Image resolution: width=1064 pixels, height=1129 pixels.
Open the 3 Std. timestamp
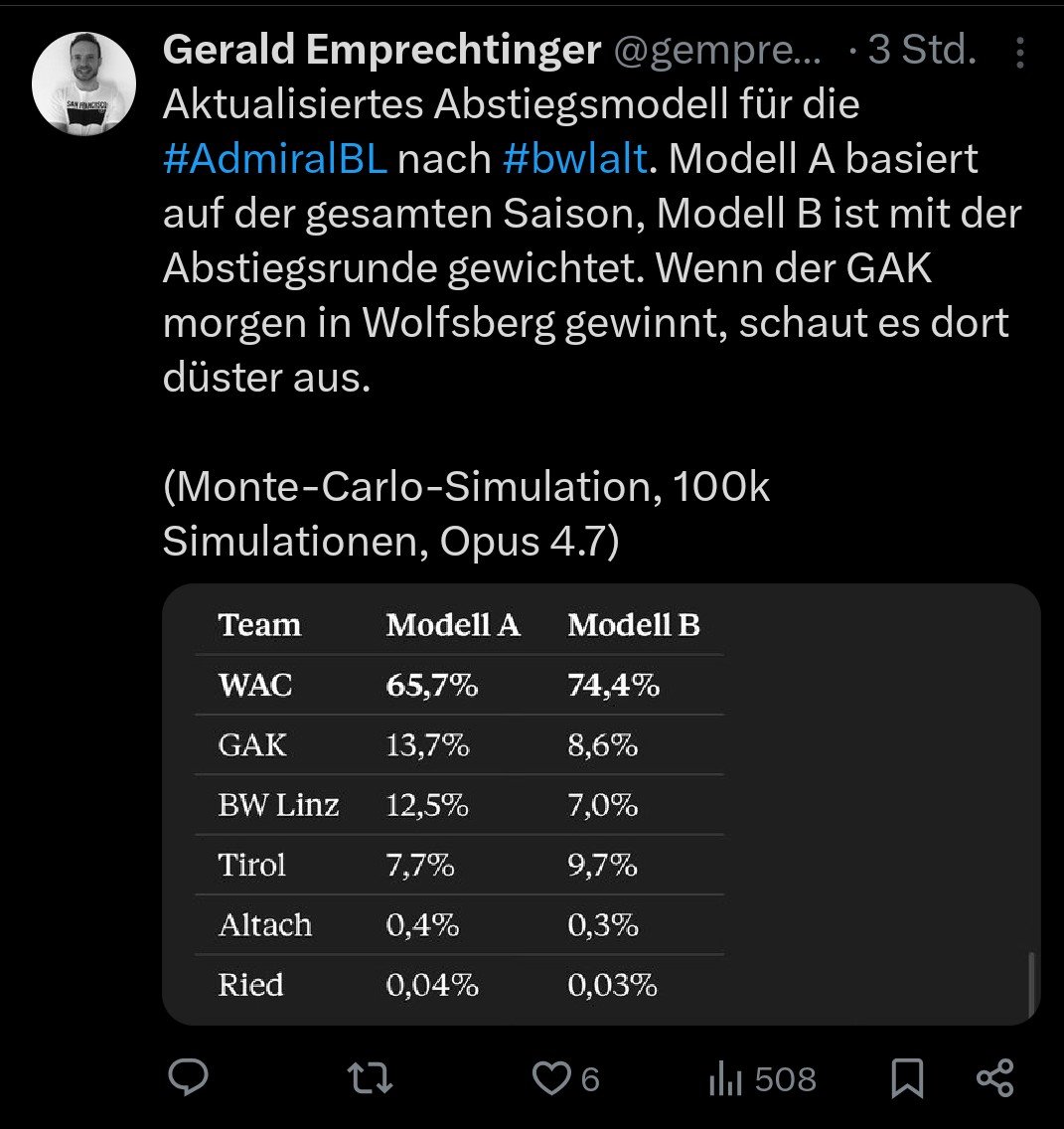click(922, 51)
